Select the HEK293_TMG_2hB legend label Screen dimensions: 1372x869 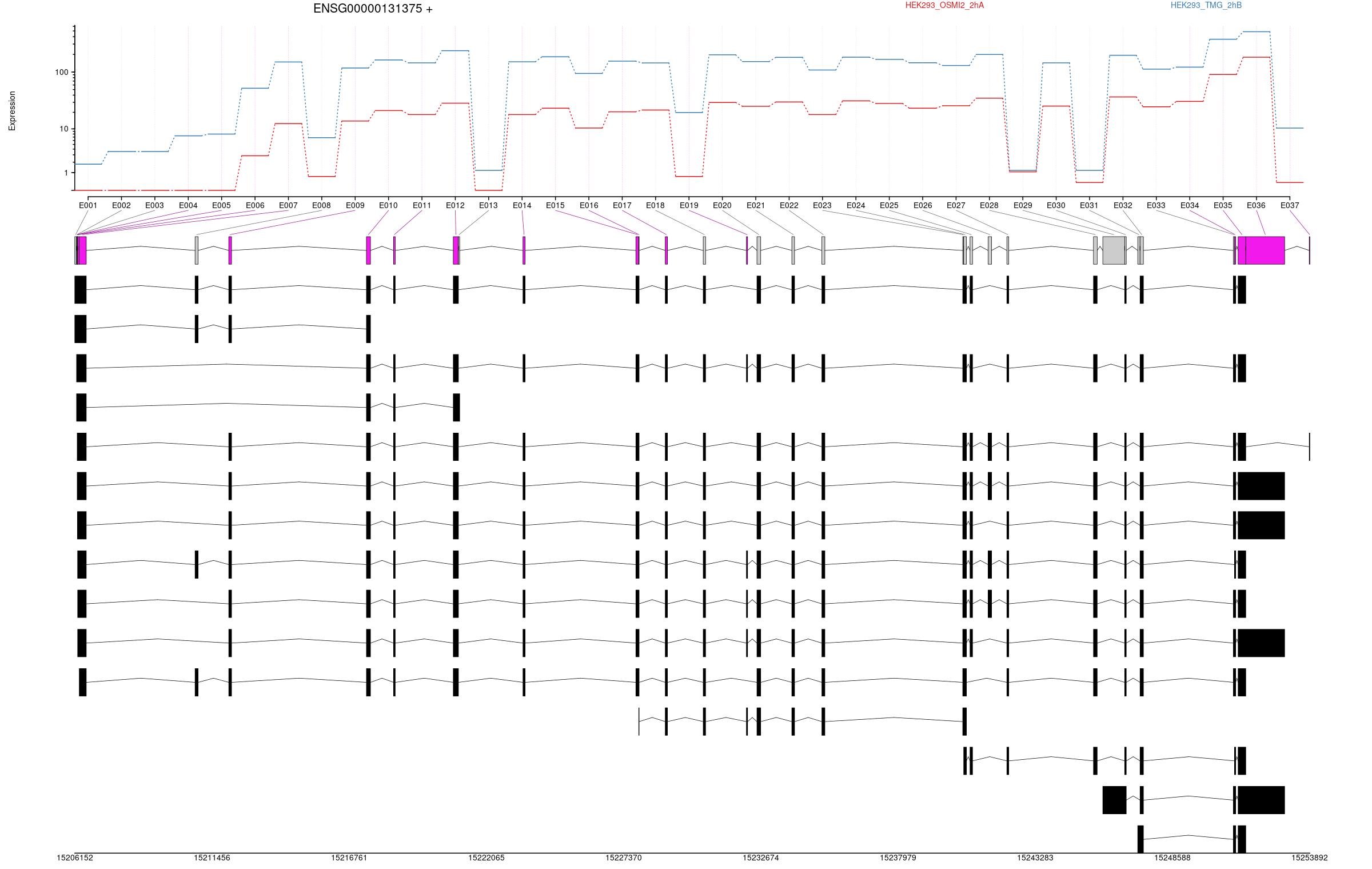(1206, 5)
